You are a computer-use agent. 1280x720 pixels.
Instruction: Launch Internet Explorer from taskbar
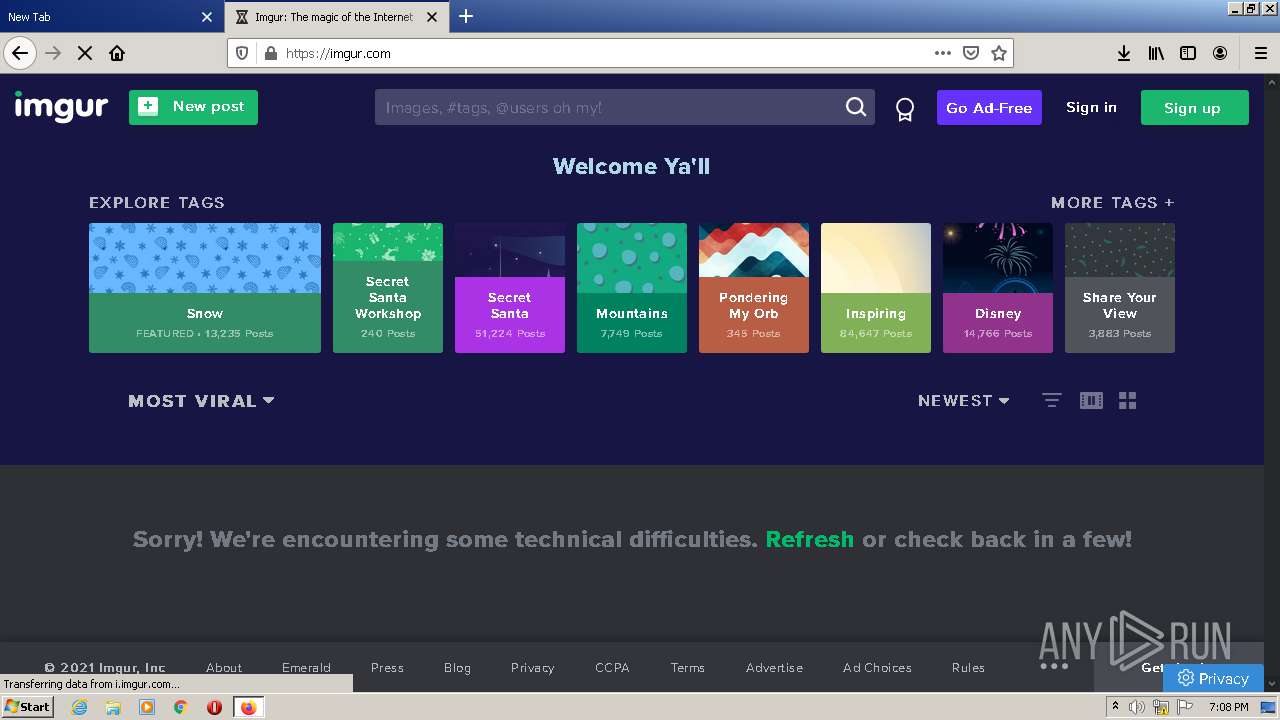[x=79, y=707]
